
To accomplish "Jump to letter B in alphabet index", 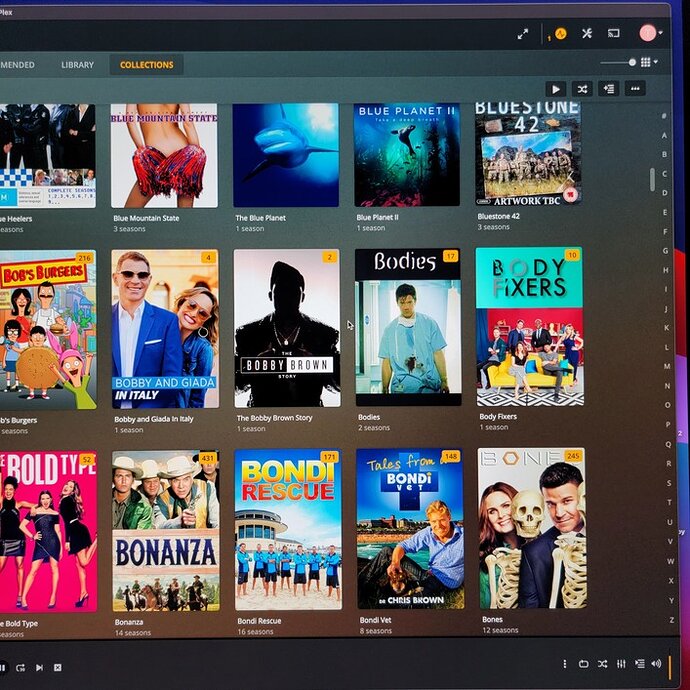I will pos(664,154).
